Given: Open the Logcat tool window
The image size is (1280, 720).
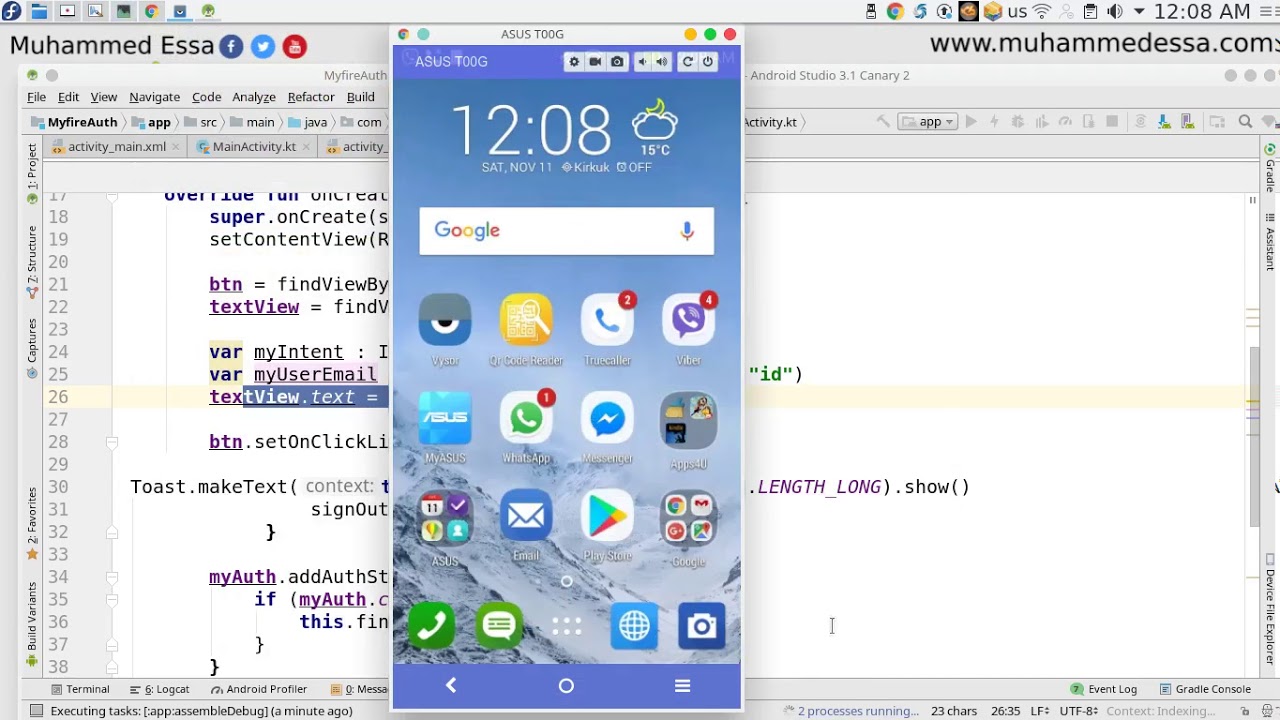Looking at the screenshot, I should point(160,689).
